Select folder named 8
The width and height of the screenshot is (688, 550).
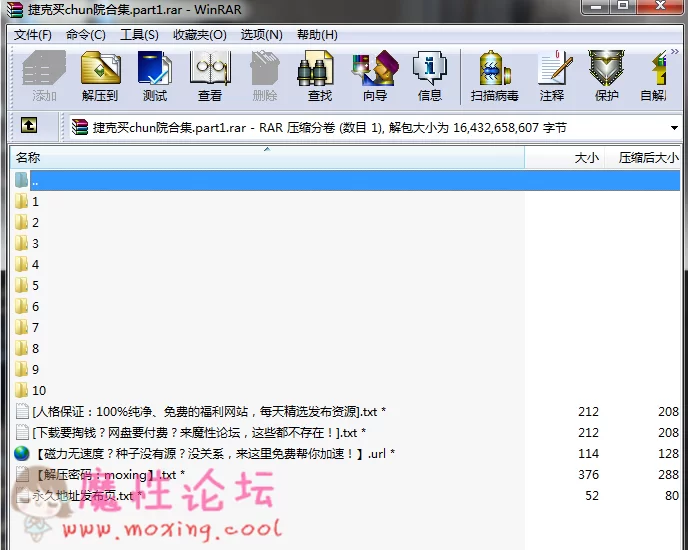(36, 349)
